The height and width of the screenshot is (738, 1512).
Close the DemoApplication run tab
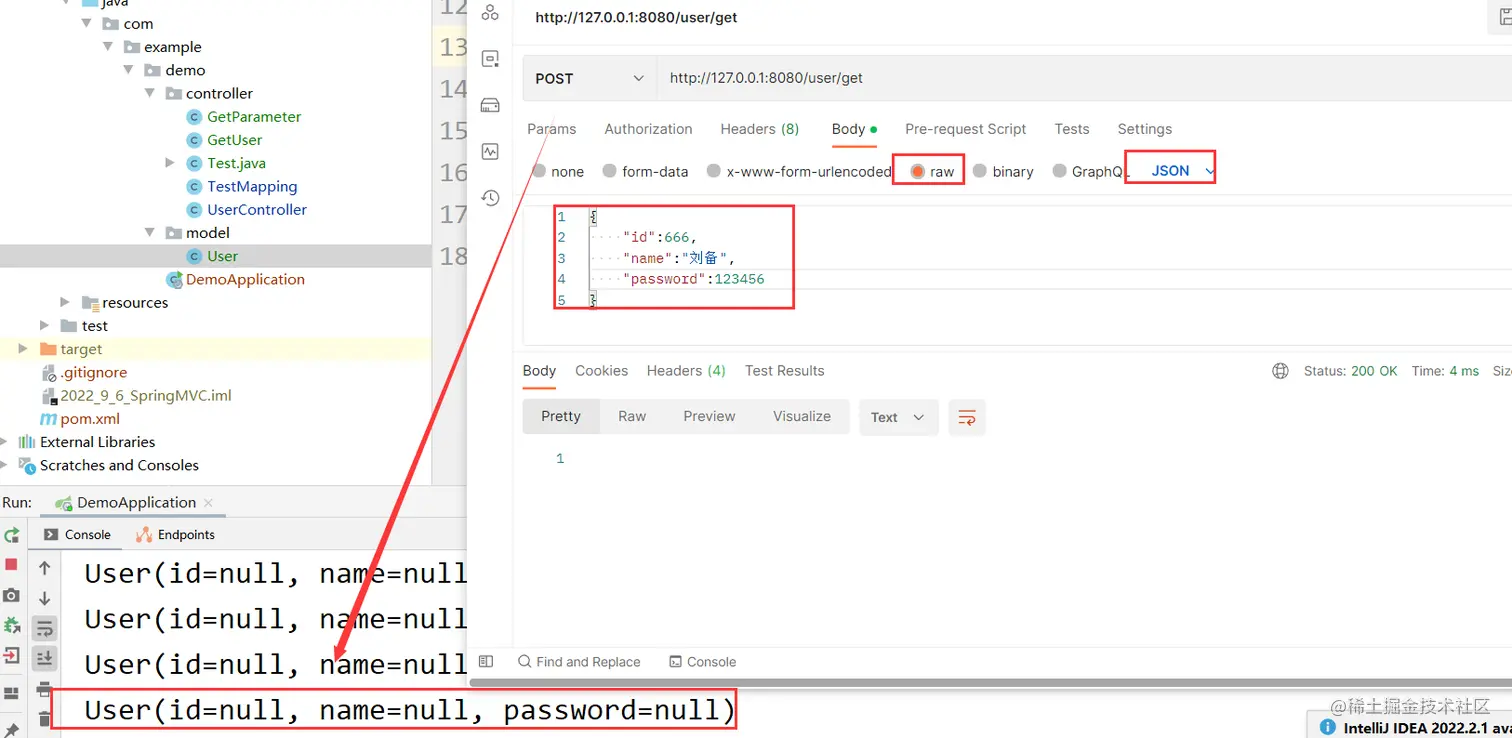[208, 503]
